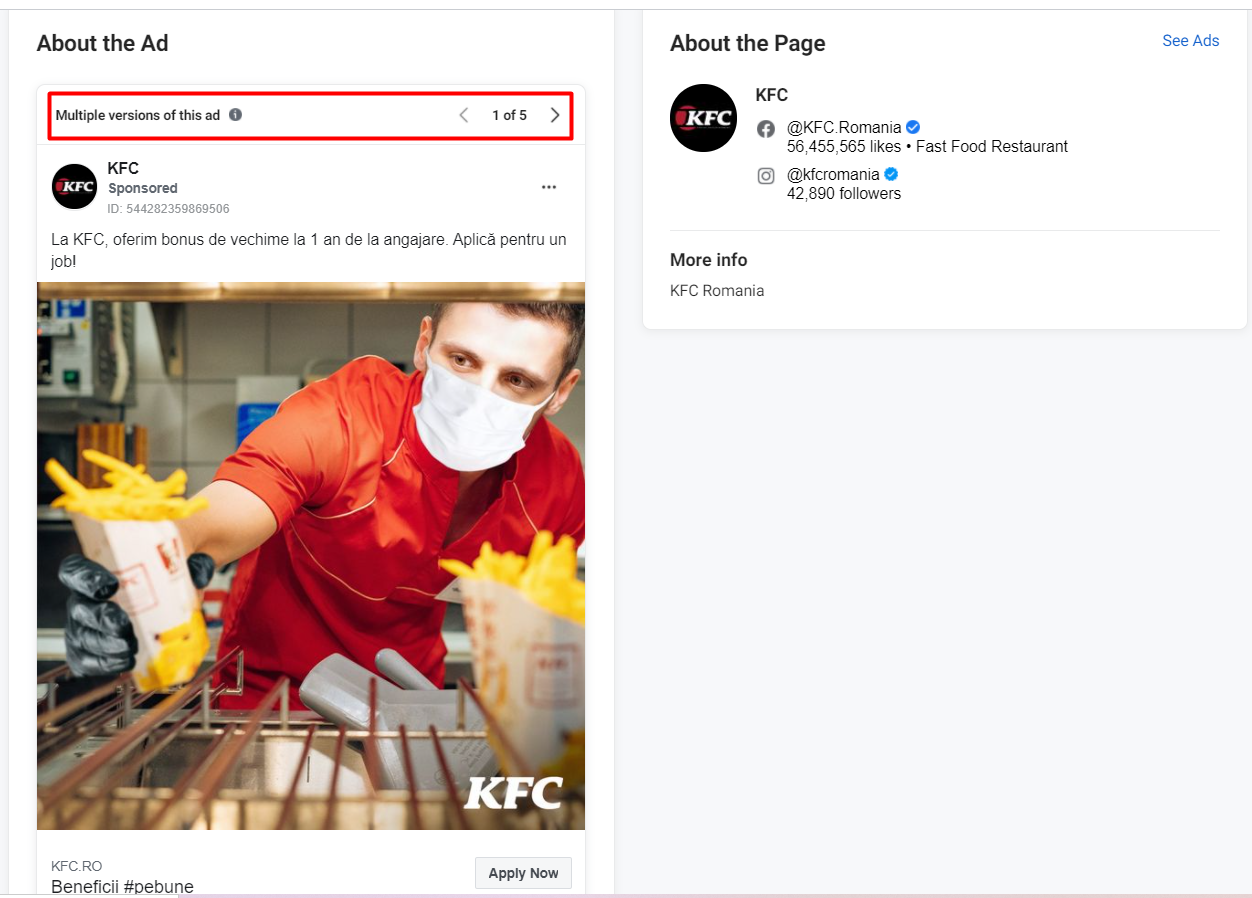
Task: Open the See Ads link
Action: click(1190, 41)
